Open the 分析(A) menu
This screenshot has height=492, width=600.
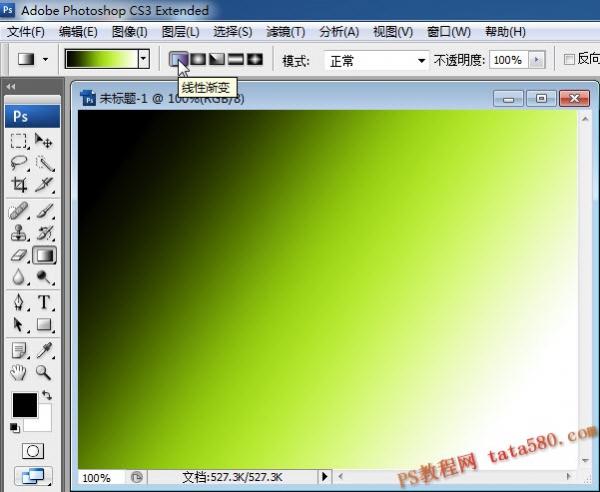(x=339, y=32)
